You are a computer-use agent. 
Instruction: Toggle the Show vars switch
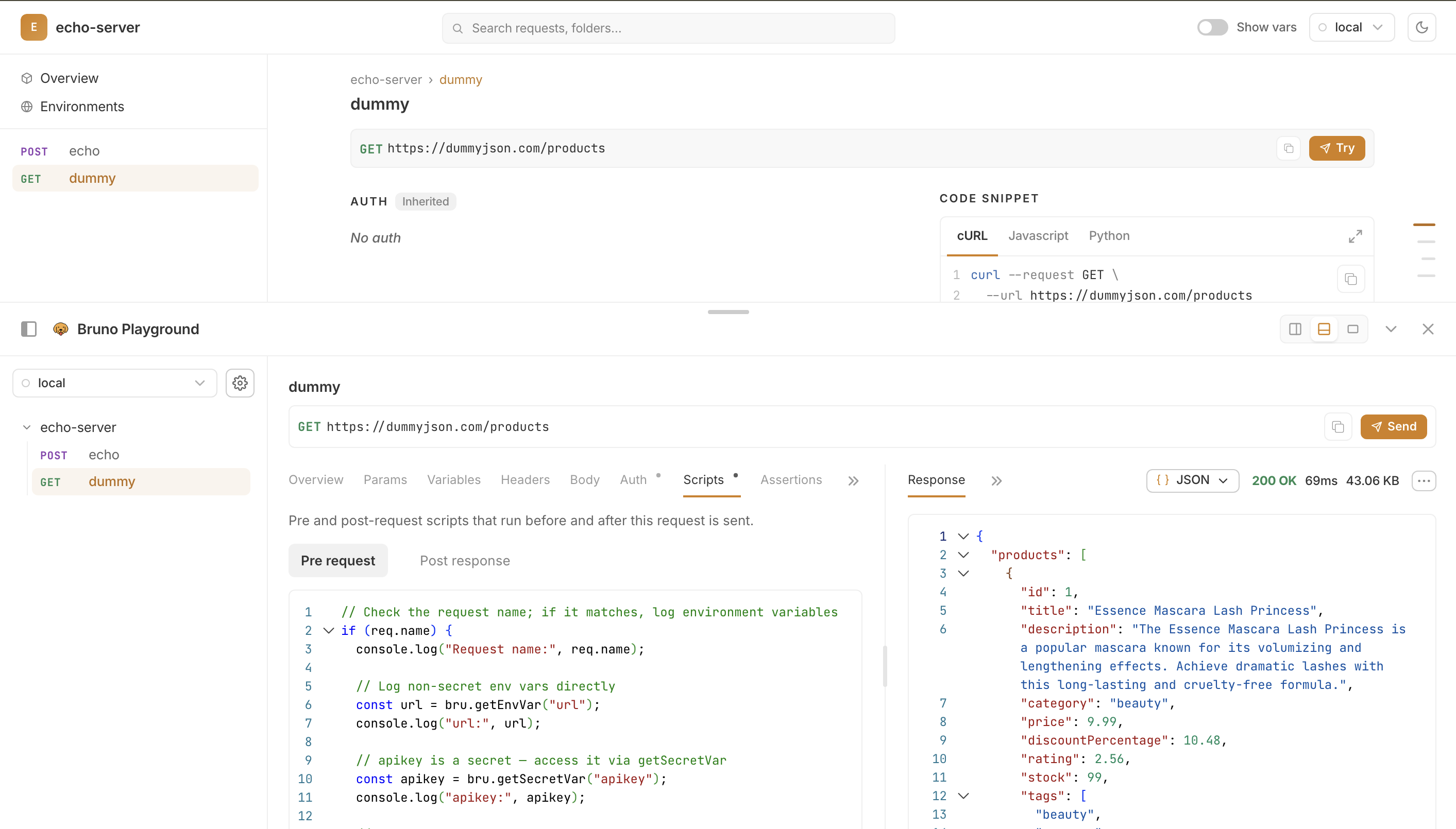click(1212, 27)
